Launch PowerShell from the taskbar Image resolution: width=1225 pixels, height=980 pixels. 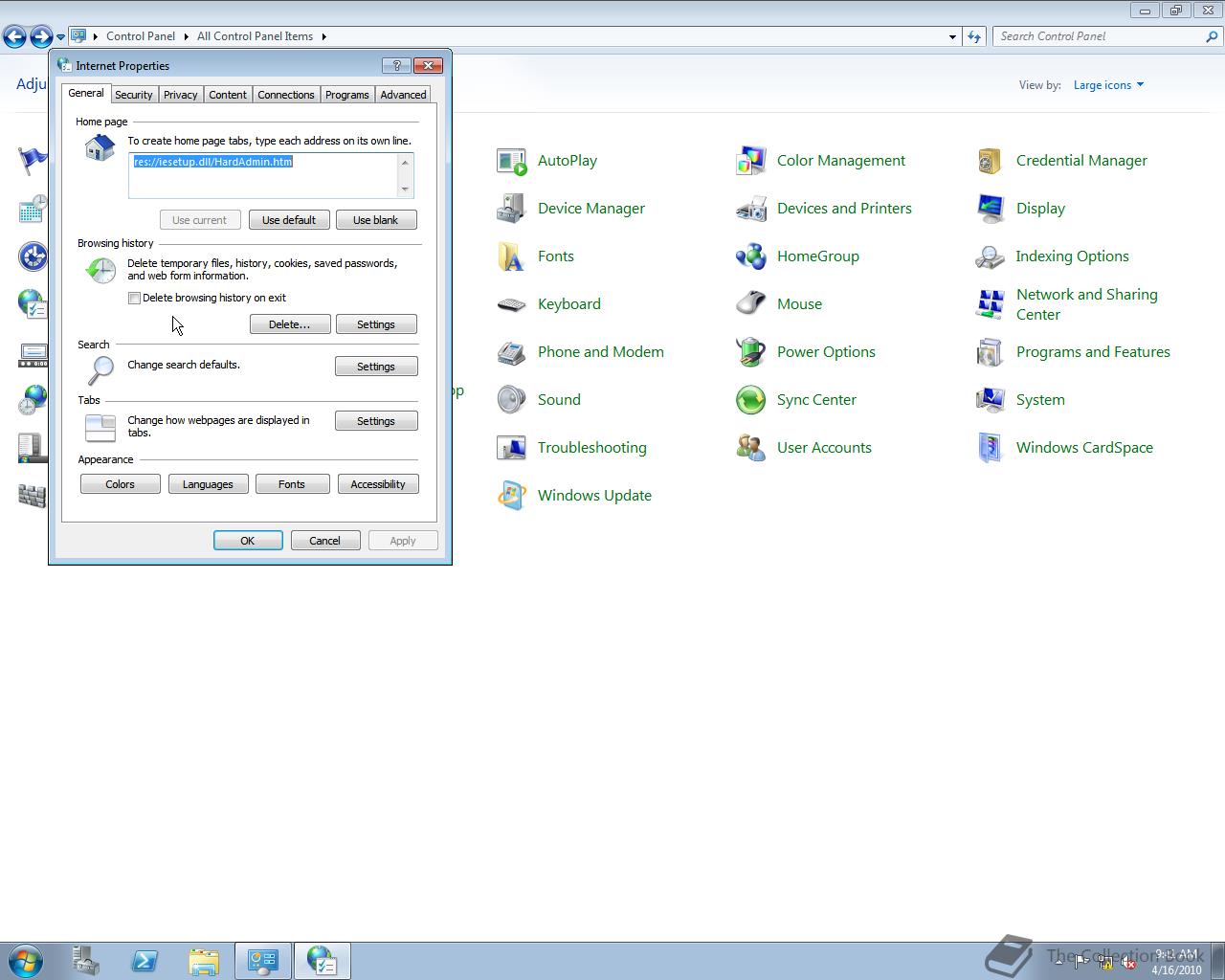145,961
